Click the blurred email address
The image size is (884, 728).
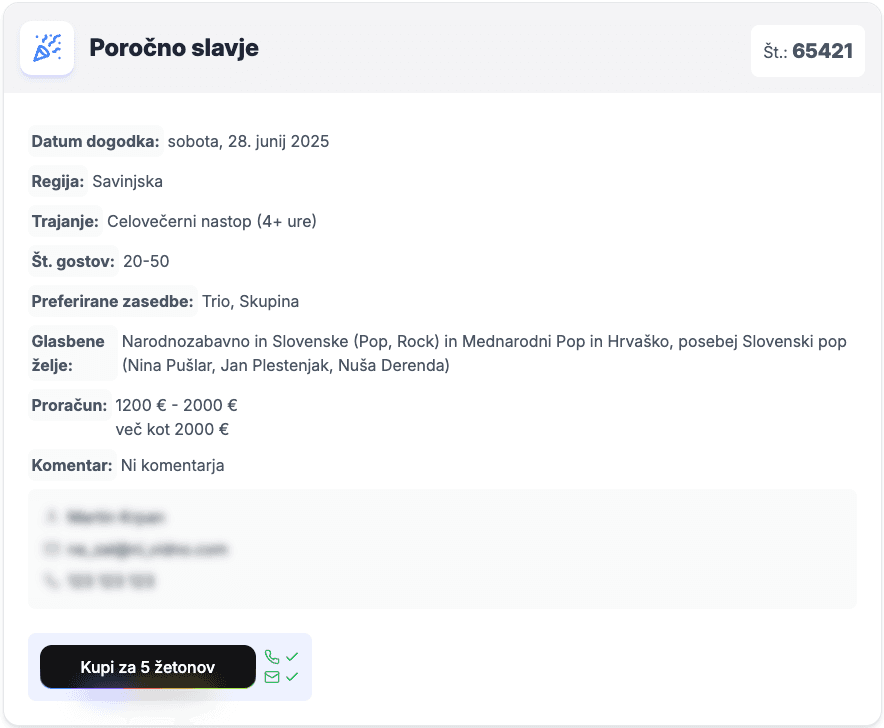pyautogui.click(x=147, y=549)
